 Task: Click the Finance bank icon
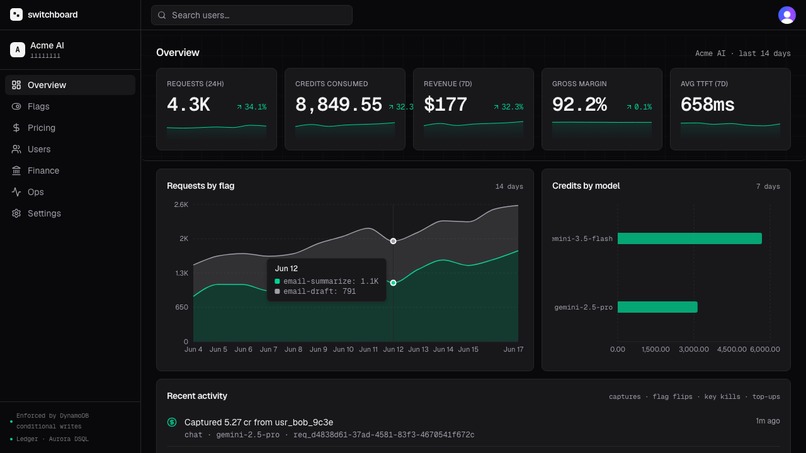tap(16, 170)
